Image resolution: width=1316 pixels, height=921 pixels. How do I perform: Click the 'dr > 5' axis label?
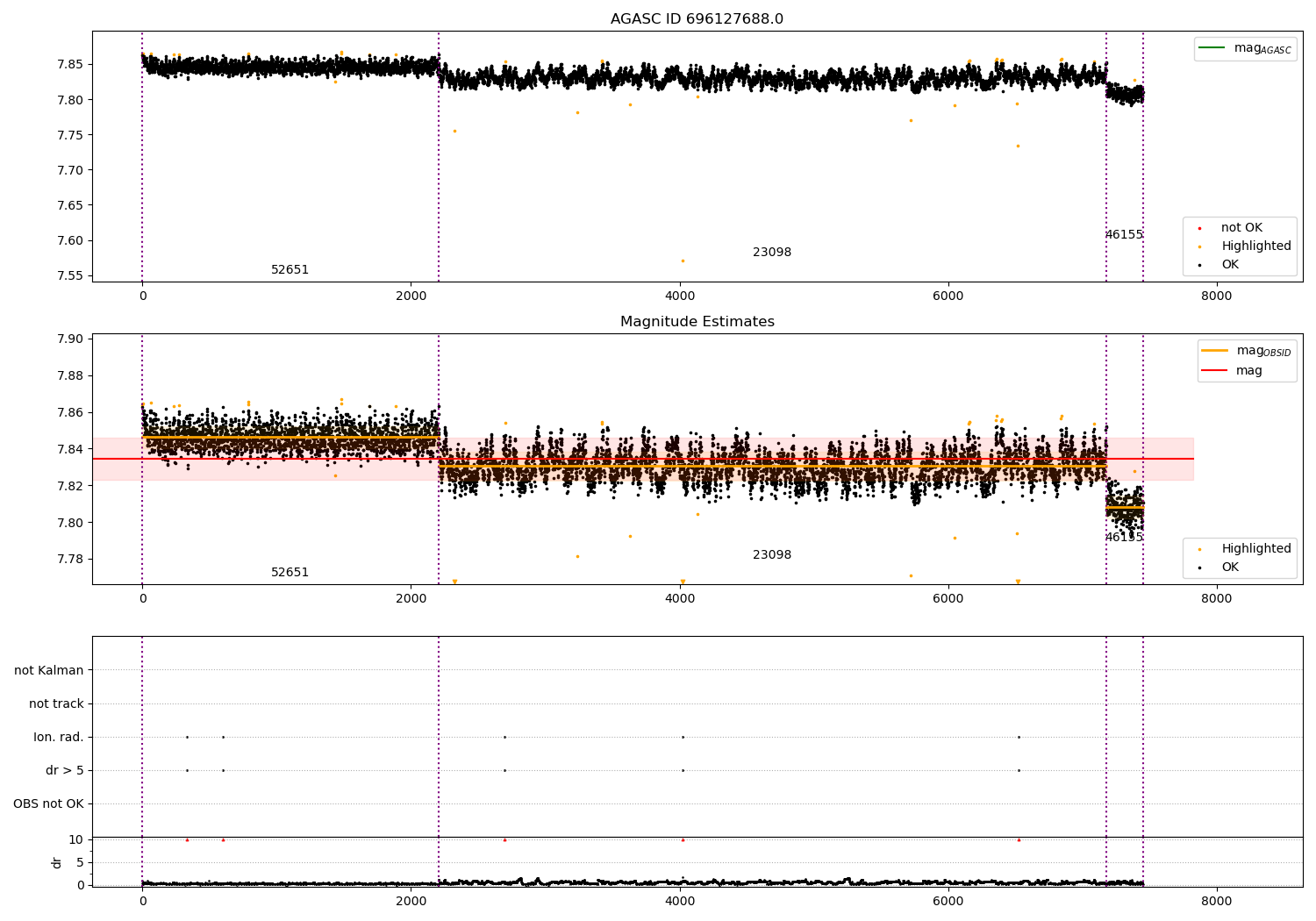(x=65, y=770)
